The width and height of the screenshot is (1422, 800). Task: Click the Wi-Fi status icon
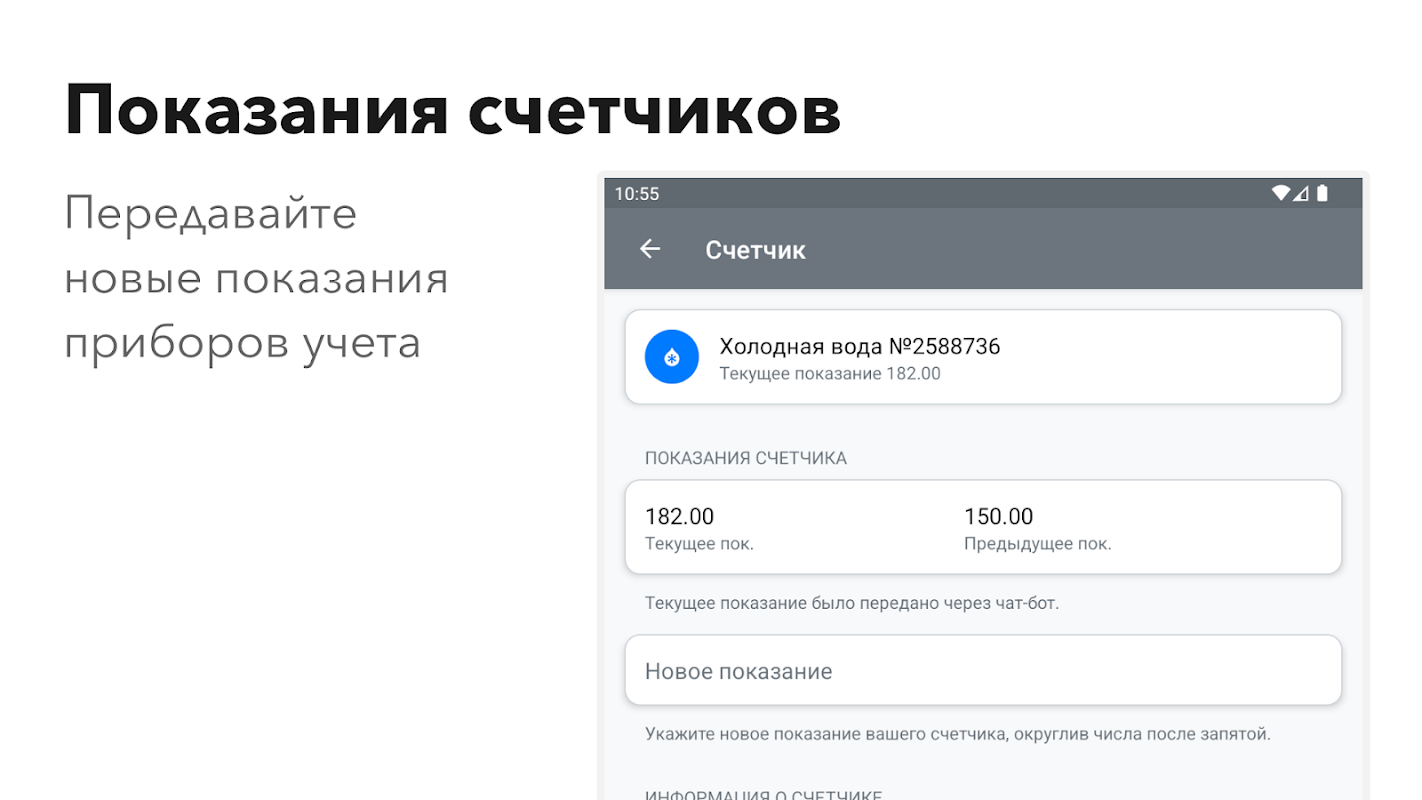[1280, 194]
